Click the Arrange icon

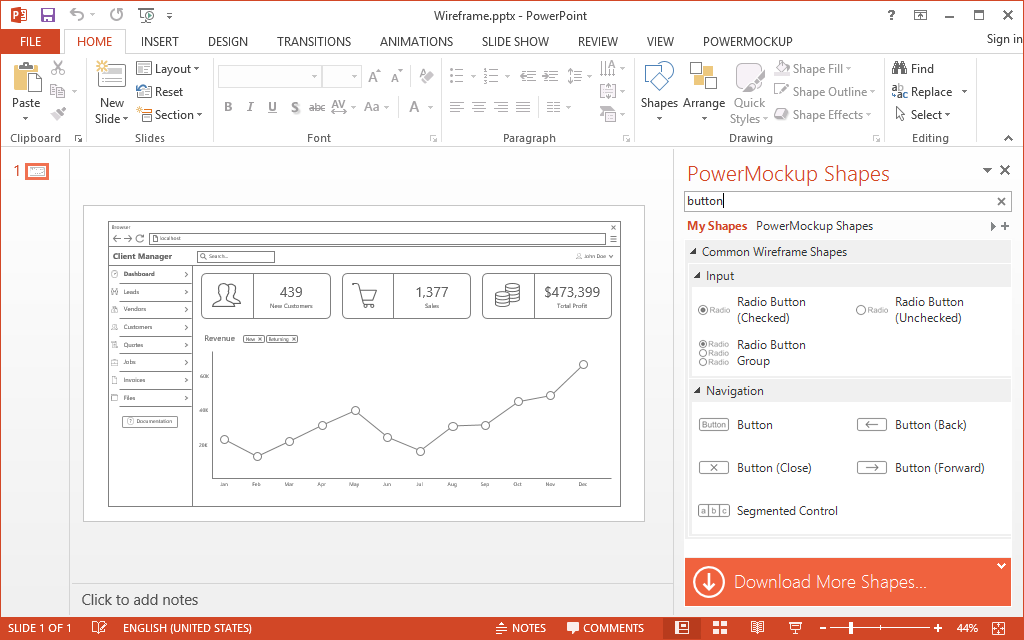(703, 76)
